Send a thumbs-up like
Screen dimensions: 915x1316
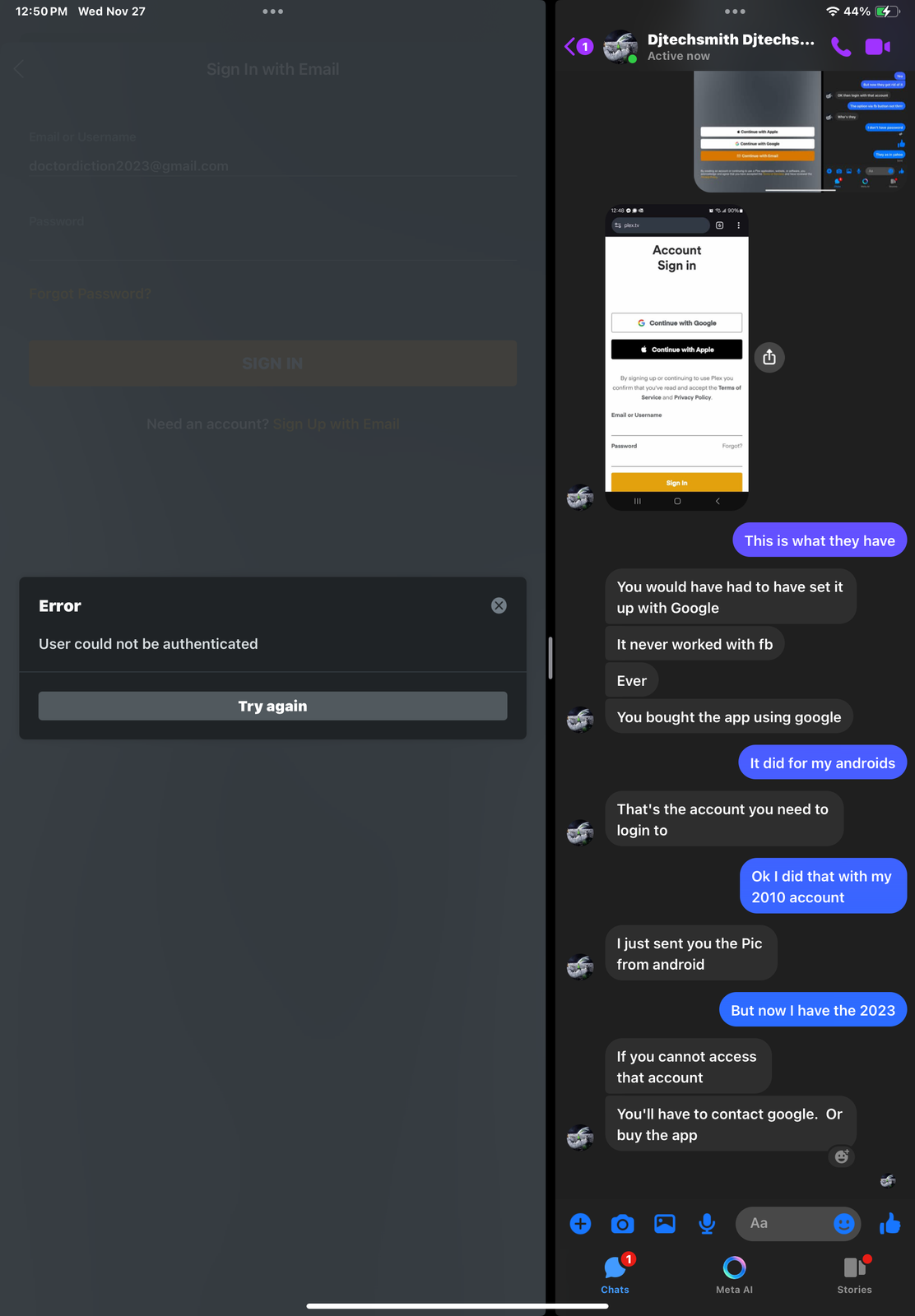coord(890,1224)
